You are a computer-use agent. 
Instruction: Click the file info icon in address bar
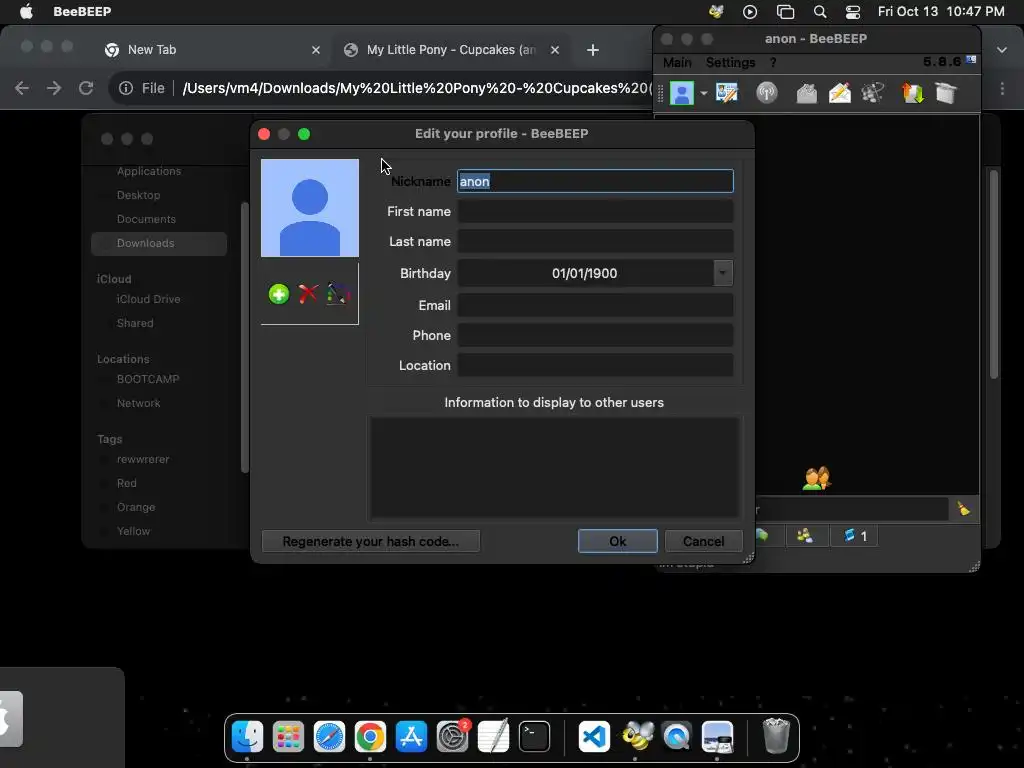click(126, 88)
